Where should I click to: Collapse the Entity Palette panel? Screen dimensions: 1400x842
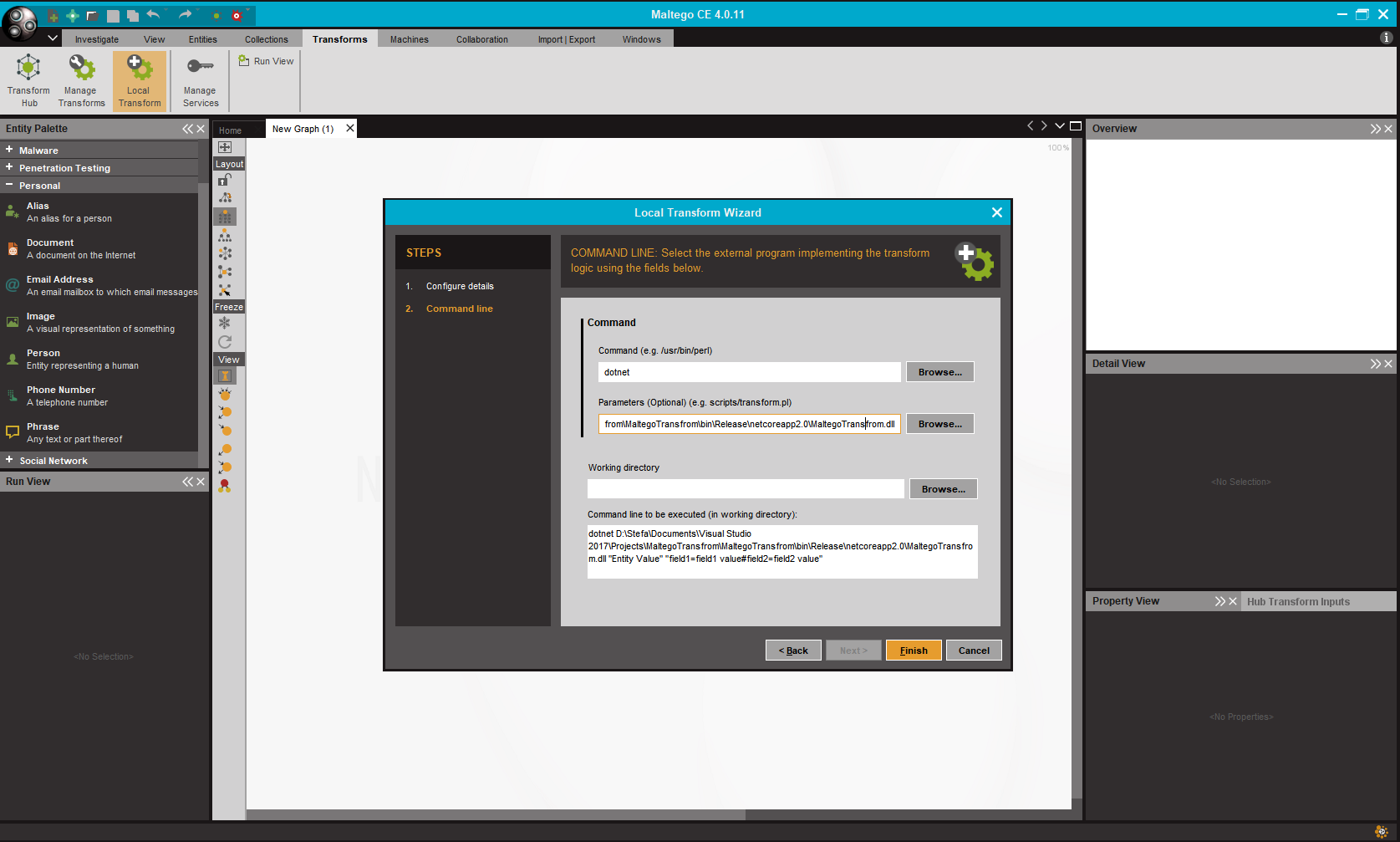[x=187, y=129]
